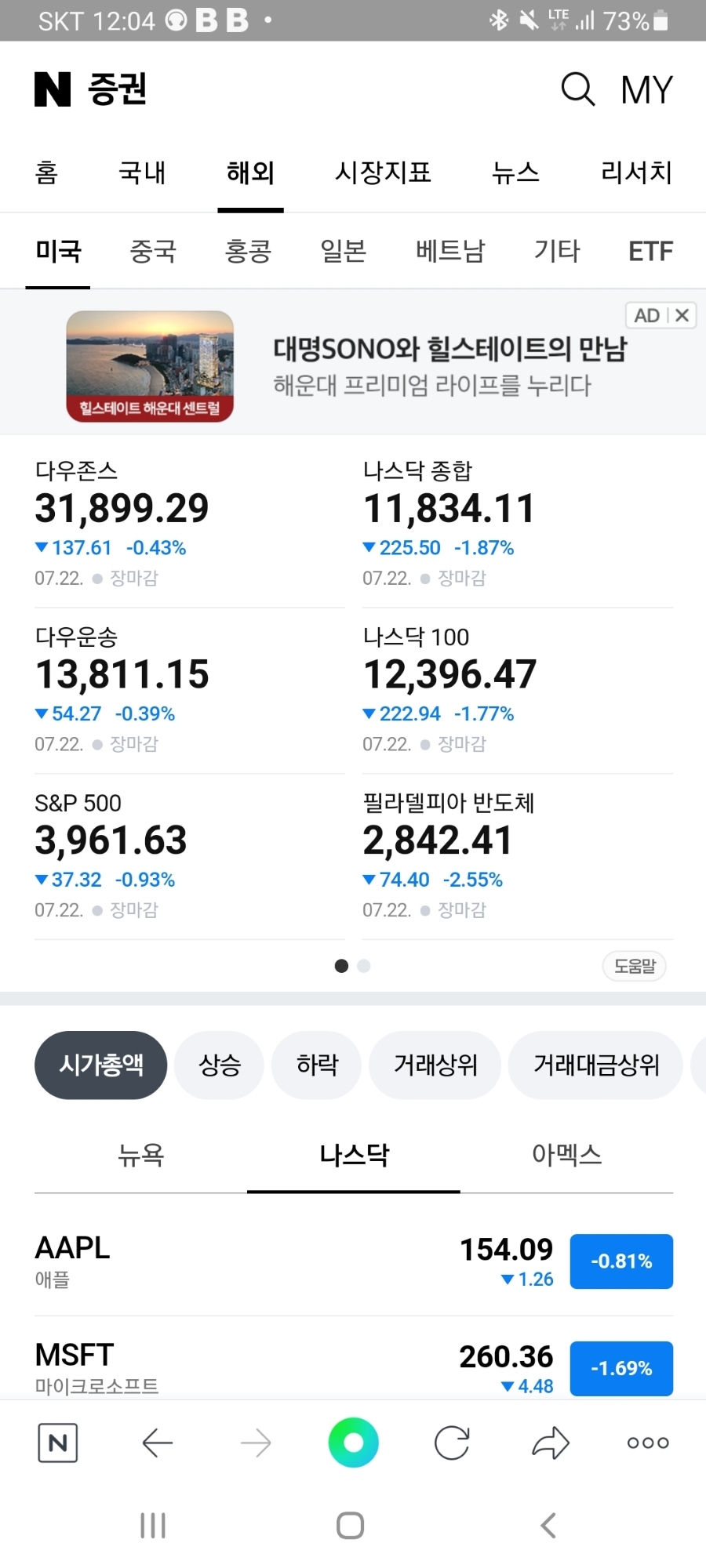Viewport: 706px width, 1568px height.
Task: Tap the AAPL 154.09 price
Action: 507,1250
